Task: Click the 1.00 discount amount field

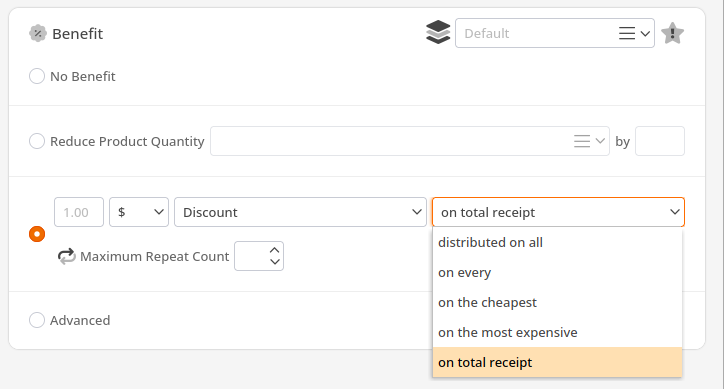Action: coord(79,212)
